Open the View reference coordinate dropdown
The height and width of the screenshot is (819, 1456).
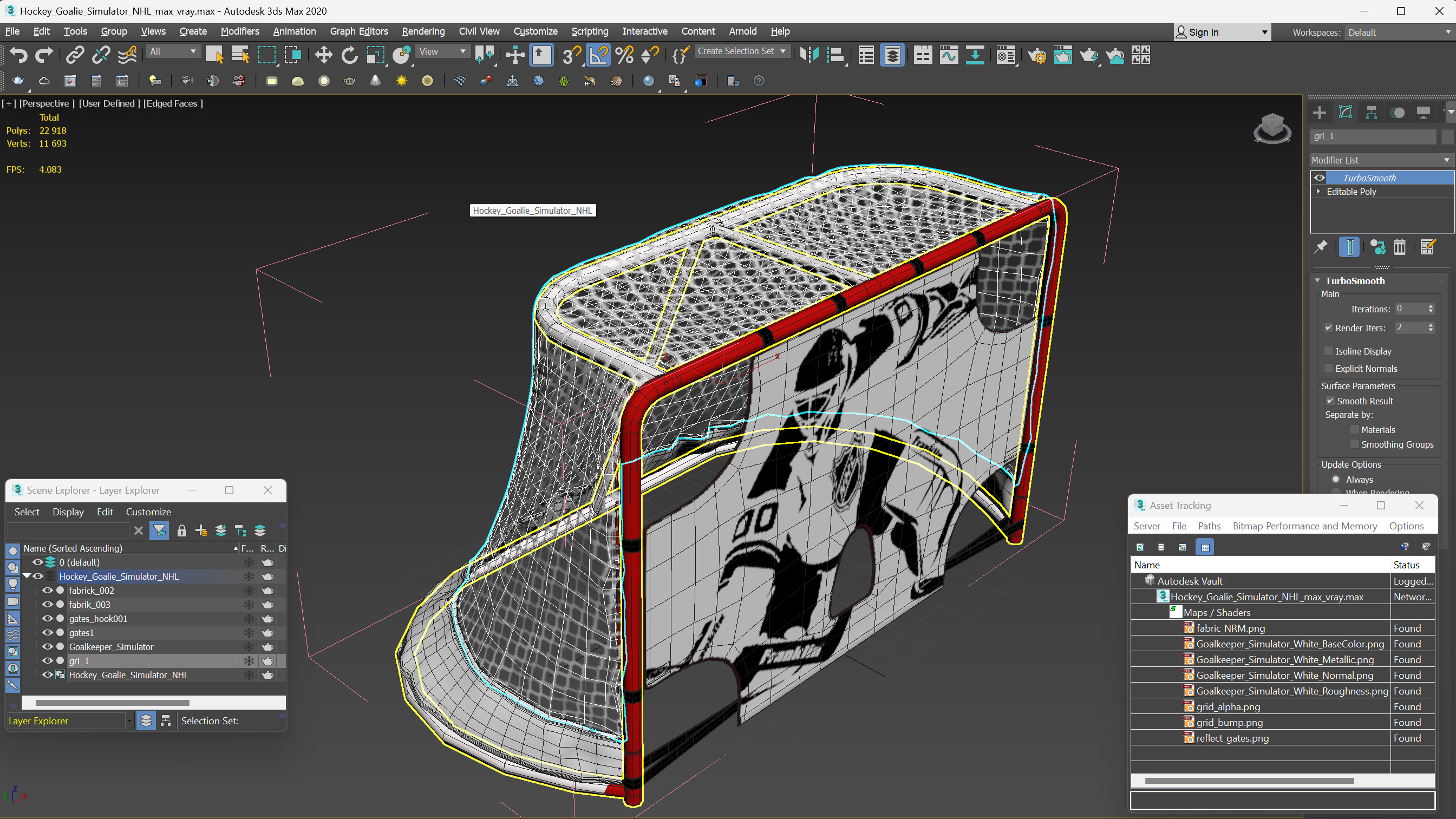click(x=442, y=51)
